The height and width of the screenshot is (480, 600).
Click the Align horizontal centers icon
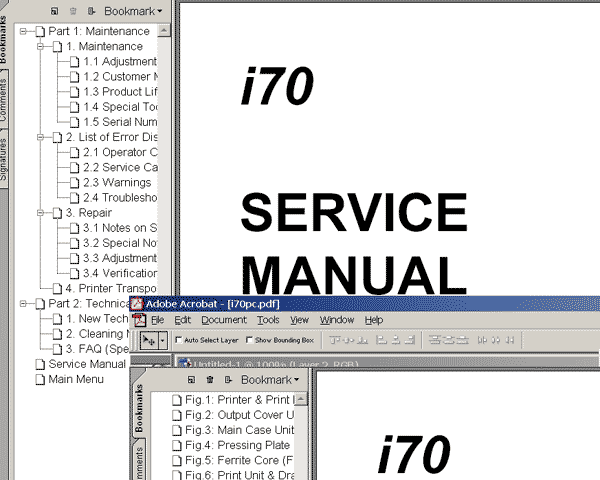click(395, 340)
